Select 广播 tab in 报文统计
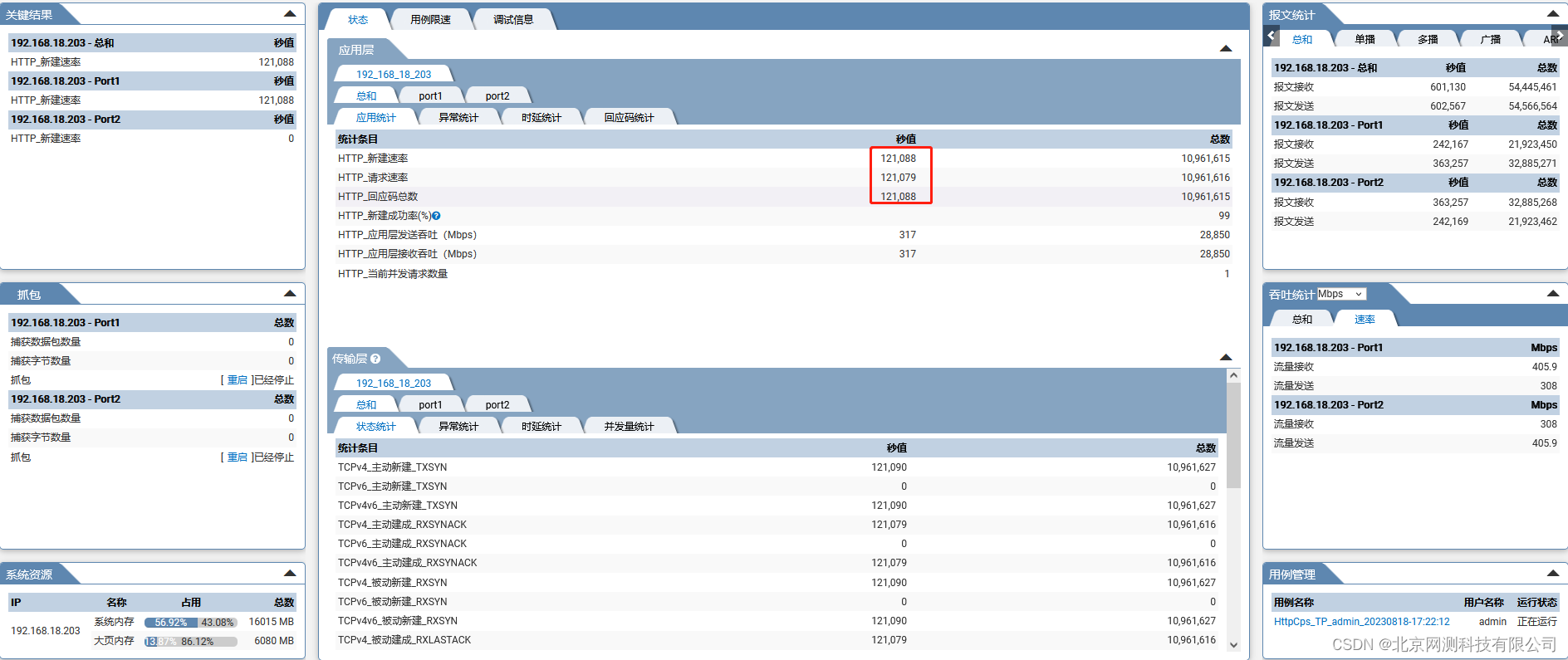The height and width of the screenshot is (660, 1568). (x=1491, y=40)
